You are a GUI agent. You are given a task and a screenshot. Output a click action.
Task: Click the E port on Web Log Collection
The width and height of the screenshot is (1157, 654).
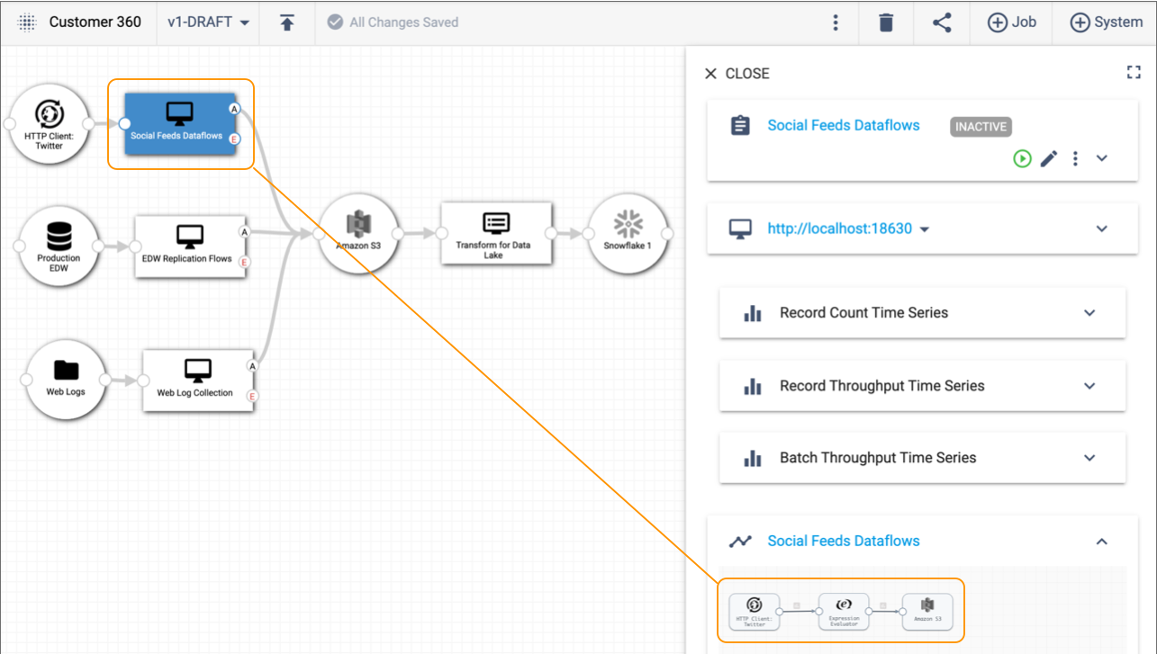[252, 396]
